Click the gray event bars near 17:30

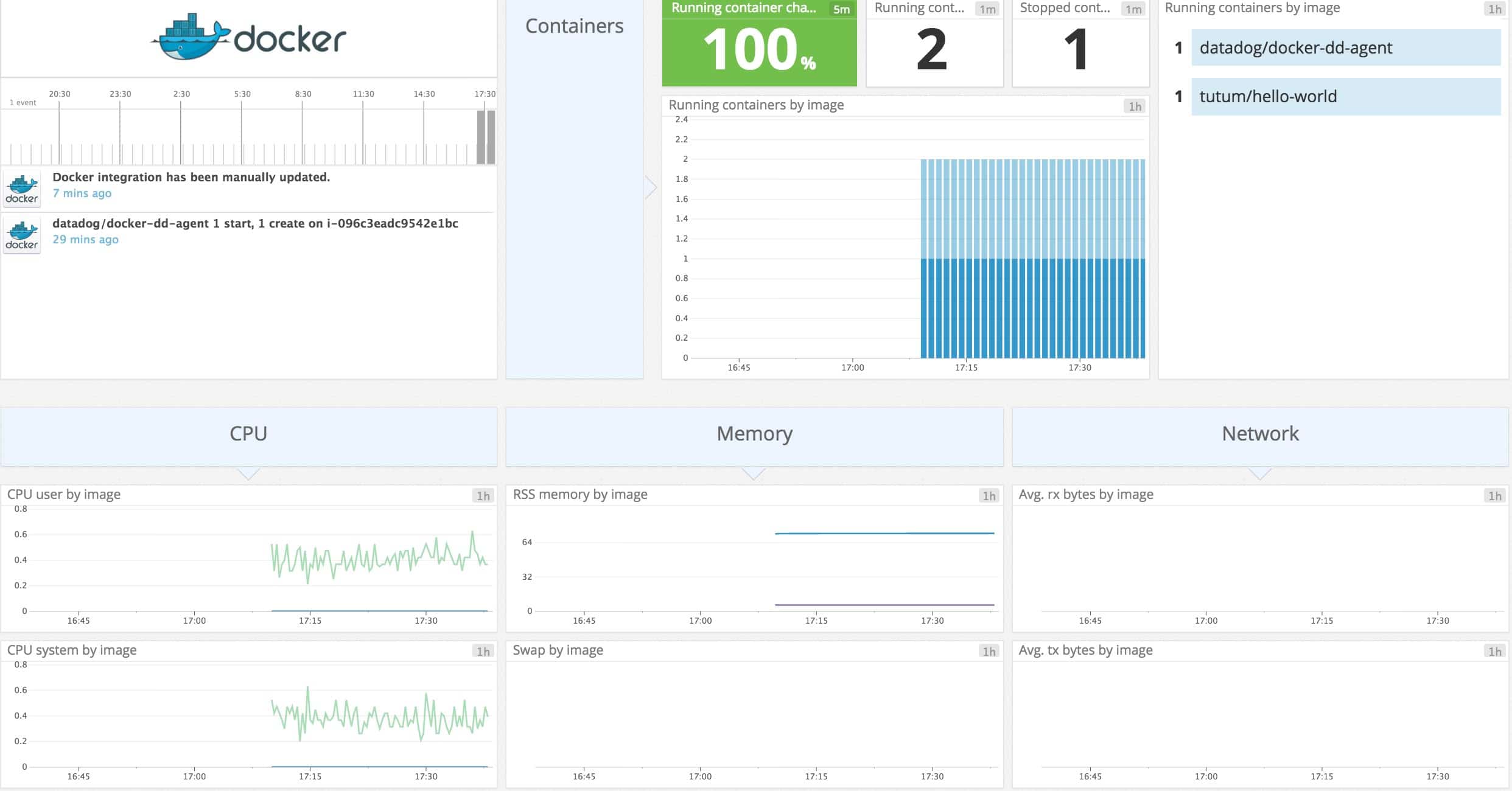486,137
